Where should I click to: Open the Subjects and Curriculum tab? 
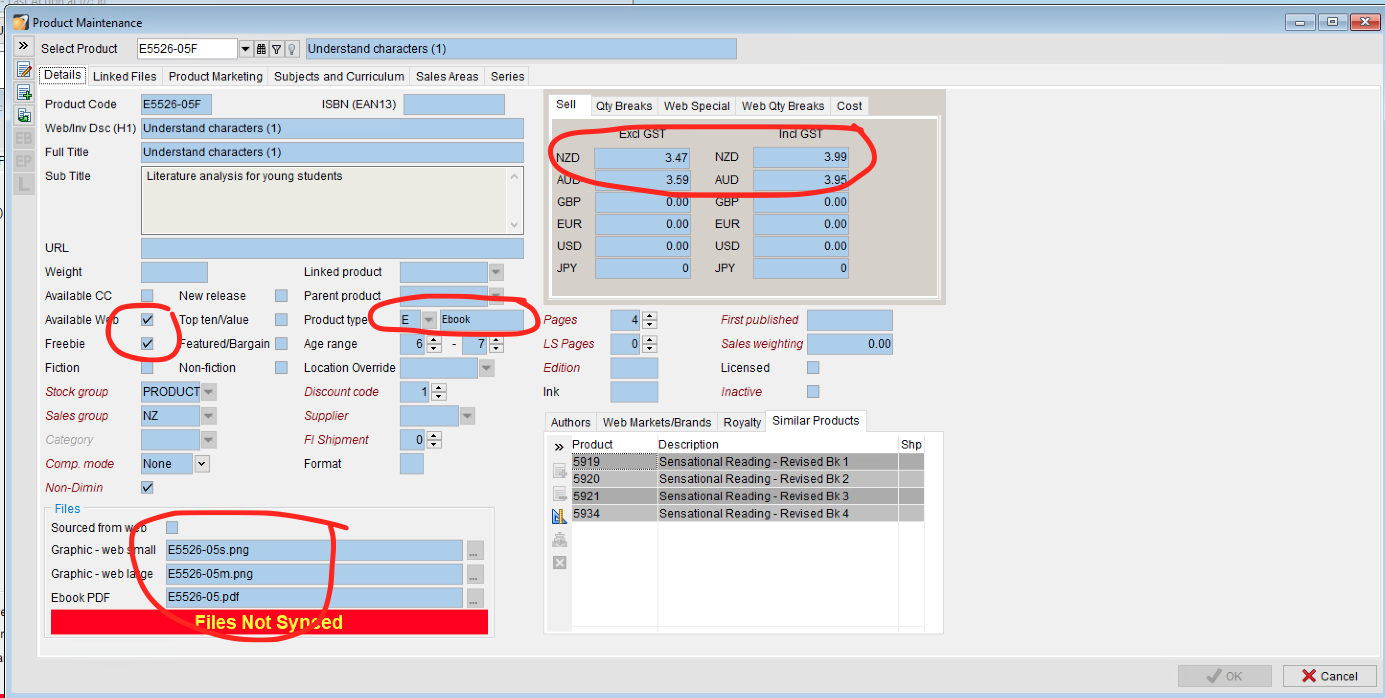pos(340,76)
